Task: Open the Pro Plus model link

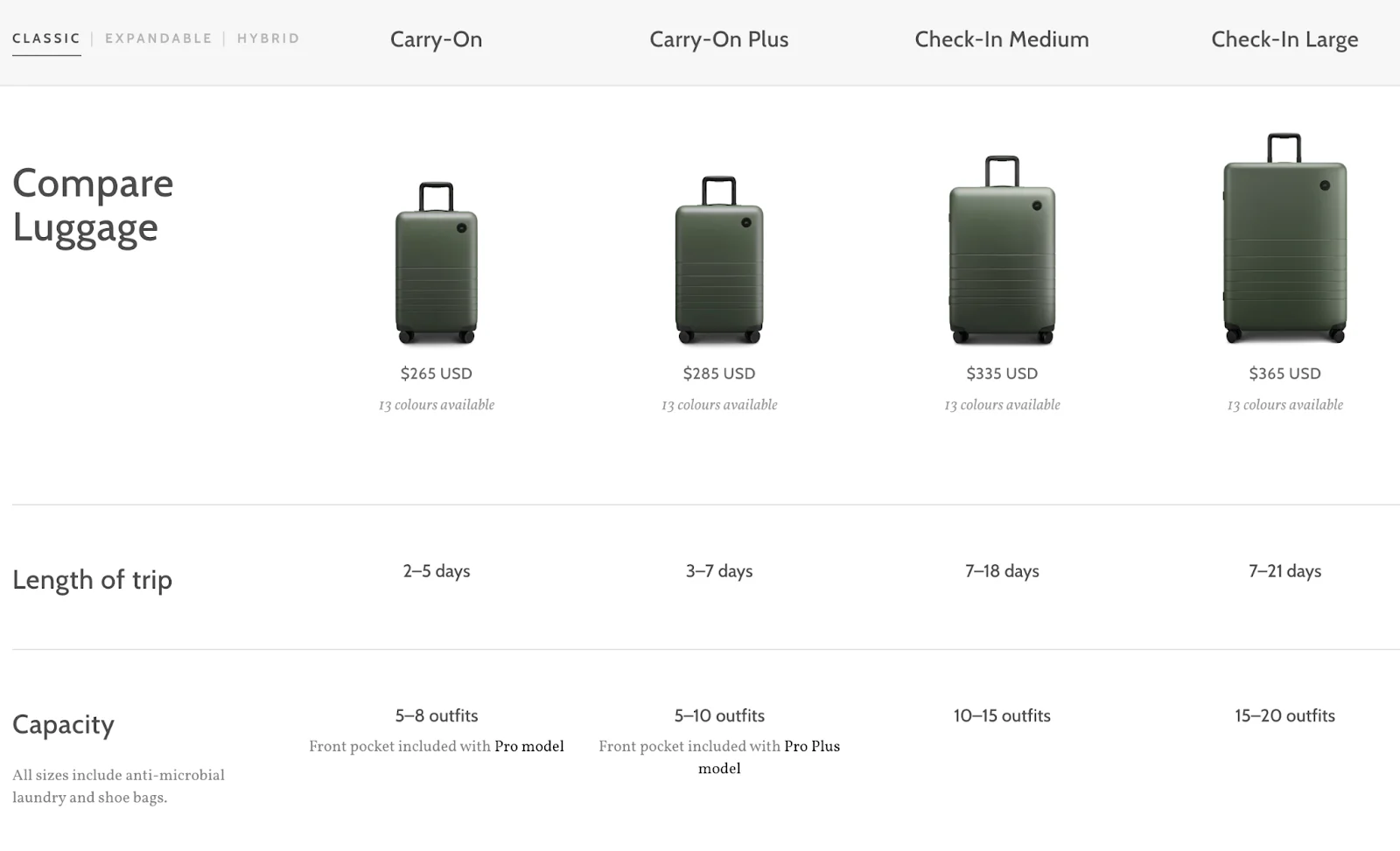Action: [x=812, y=746]
